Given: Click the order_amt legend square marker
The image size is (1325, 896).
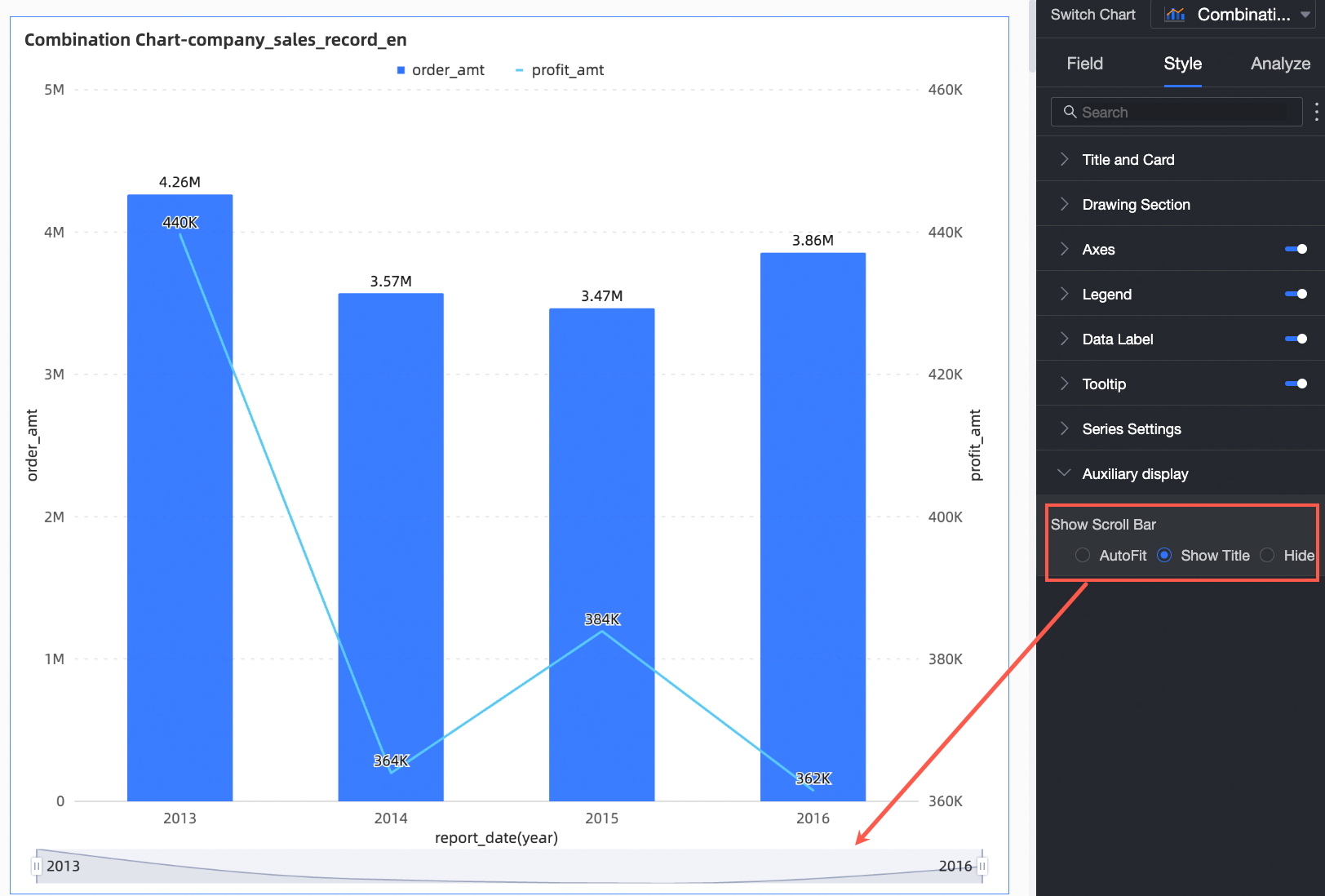Looking at the screenshot, I should click(401, 70).
